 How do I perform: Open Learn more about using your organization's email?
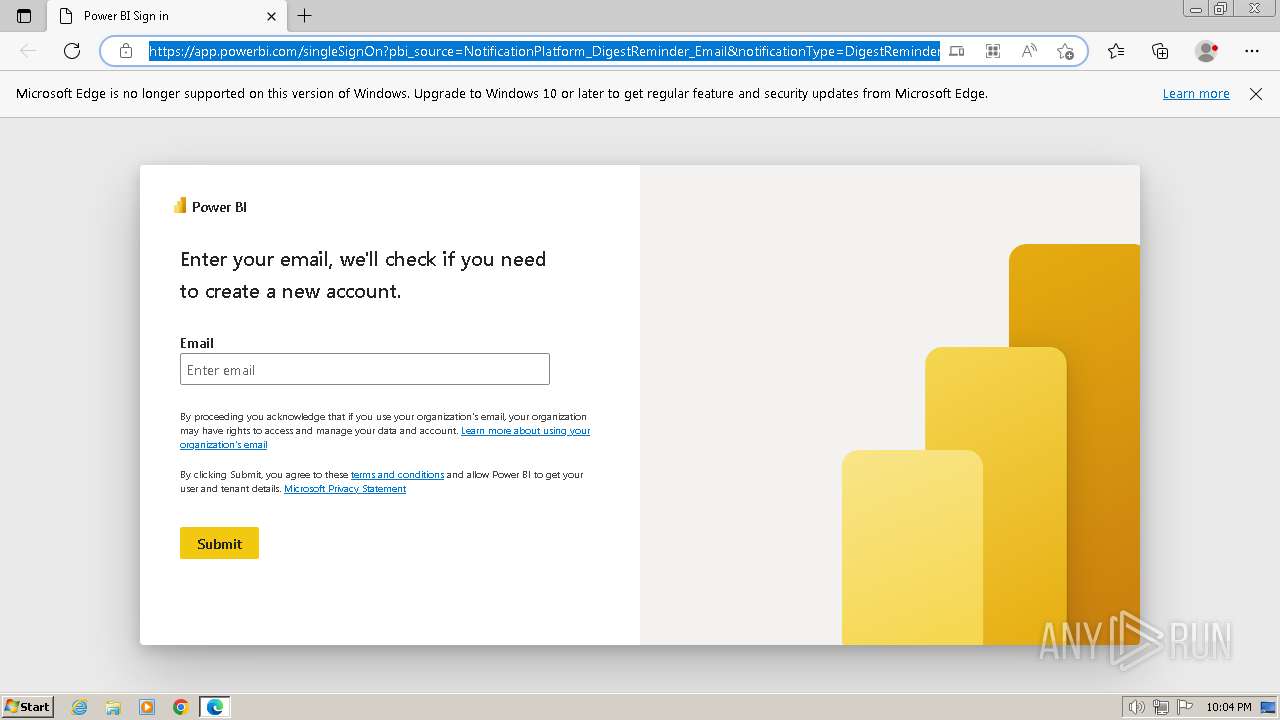(x=385, y=437)
